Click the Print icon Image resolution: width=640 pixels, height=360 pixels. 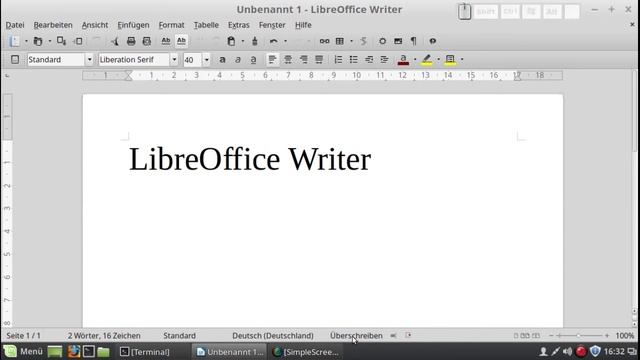click(x=131, y=41)
